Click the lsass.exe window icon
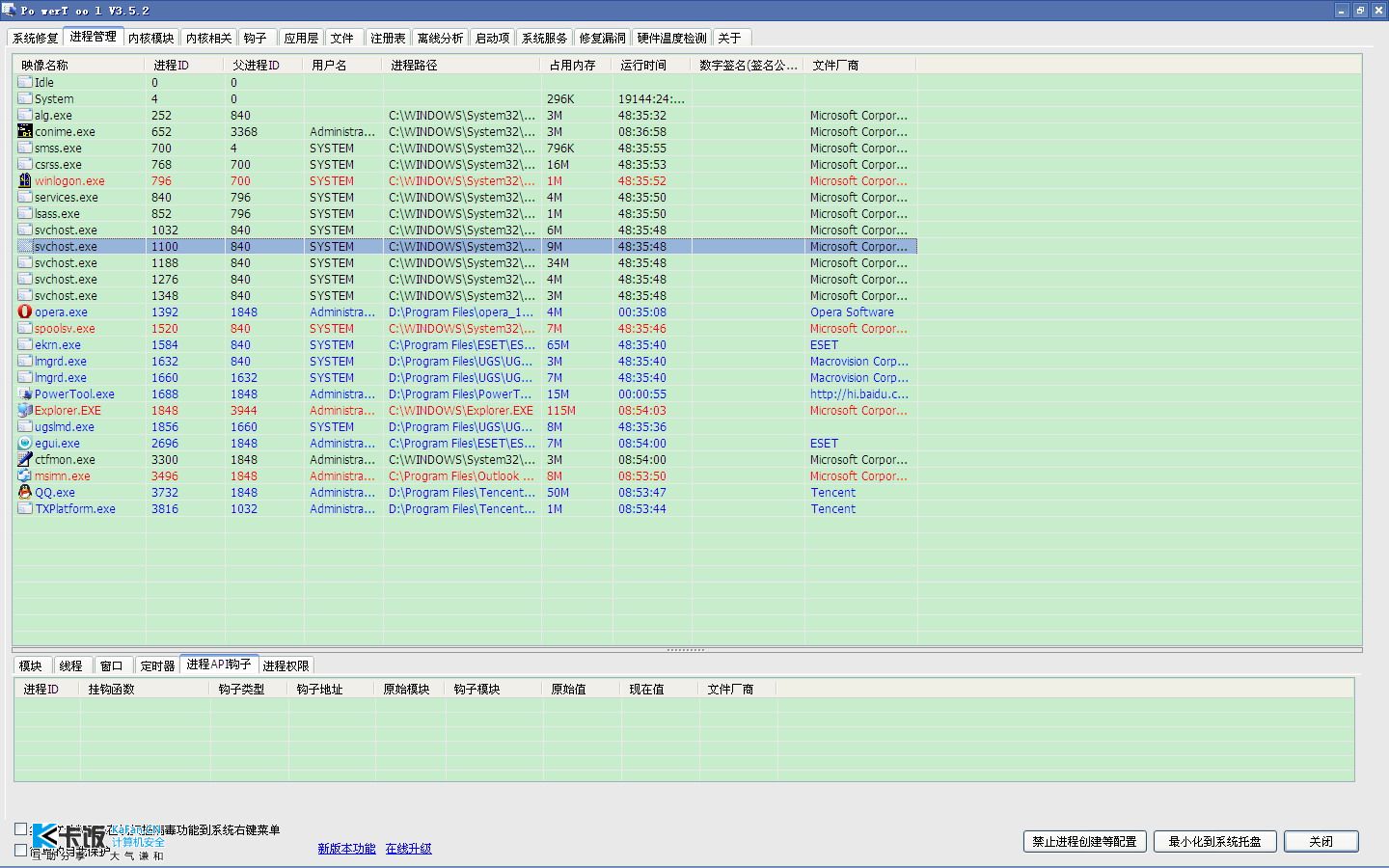1389x868 pixels. click(25, 213)
